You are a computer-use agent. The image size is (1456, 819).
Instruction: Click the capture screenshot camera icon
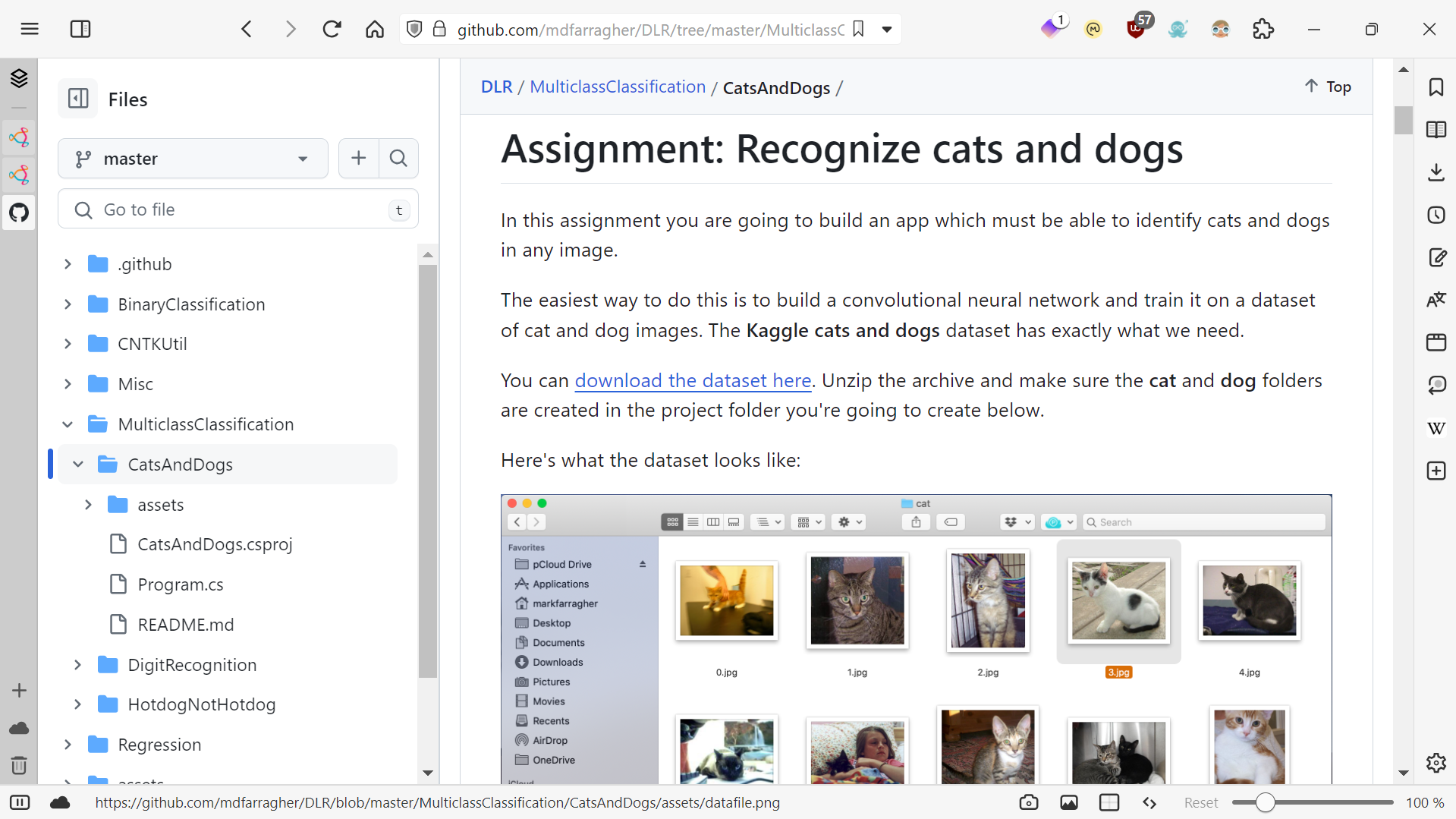1029,802
